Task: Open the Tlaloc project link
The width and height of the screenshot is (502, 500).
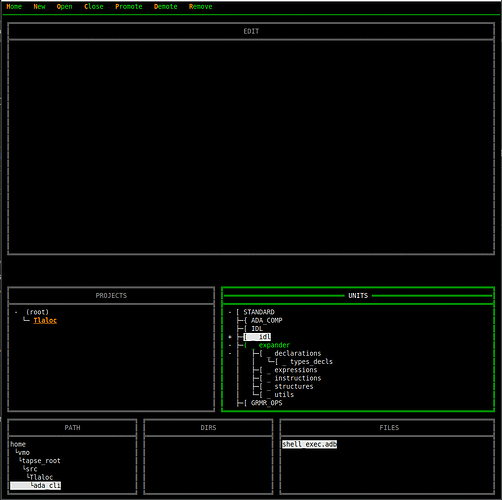Action: [45, 320]
